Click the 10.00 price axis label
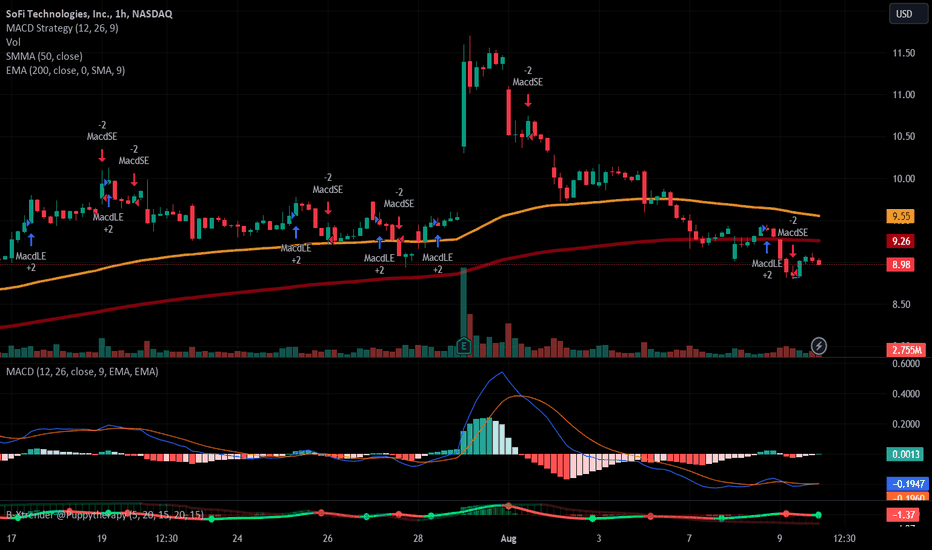932x550 pixels. [x=903, y=179]
